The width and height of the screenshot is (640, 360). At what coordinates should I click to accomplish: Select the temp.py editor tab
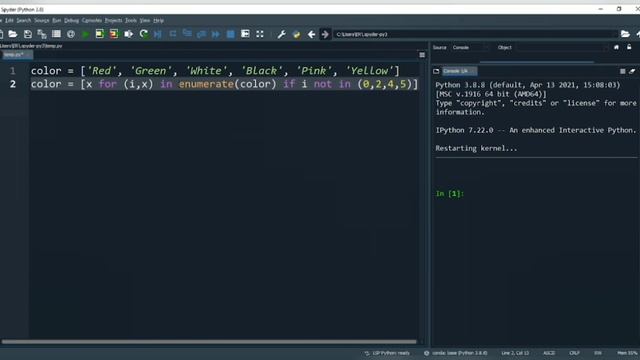16,55
